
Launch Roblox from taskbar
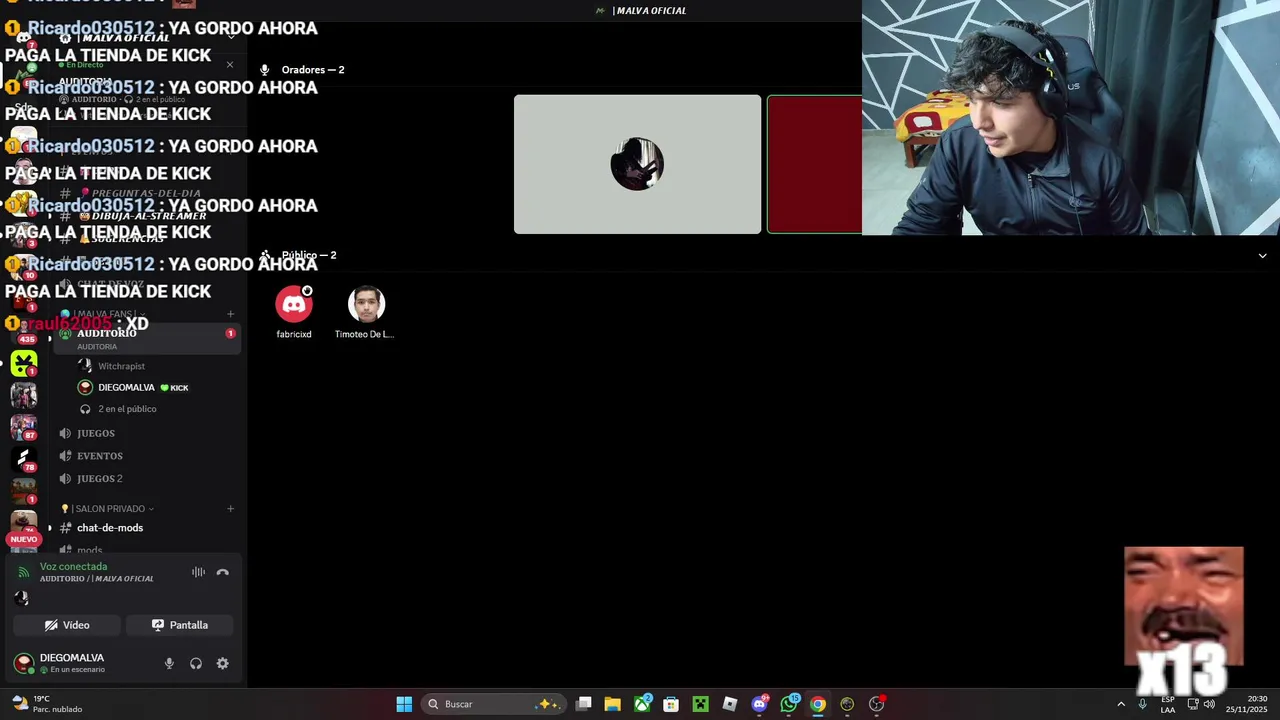(730, 704)
